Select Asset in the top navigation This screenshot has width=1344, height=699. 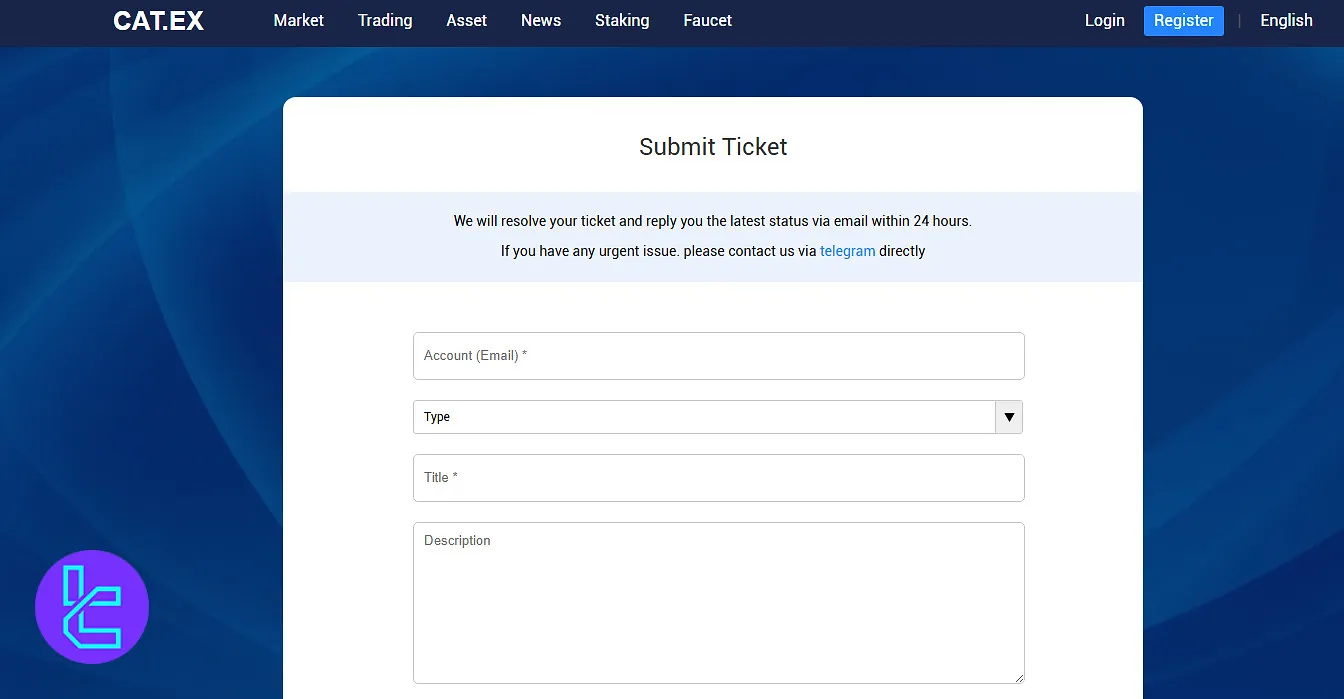click(466, 20)
